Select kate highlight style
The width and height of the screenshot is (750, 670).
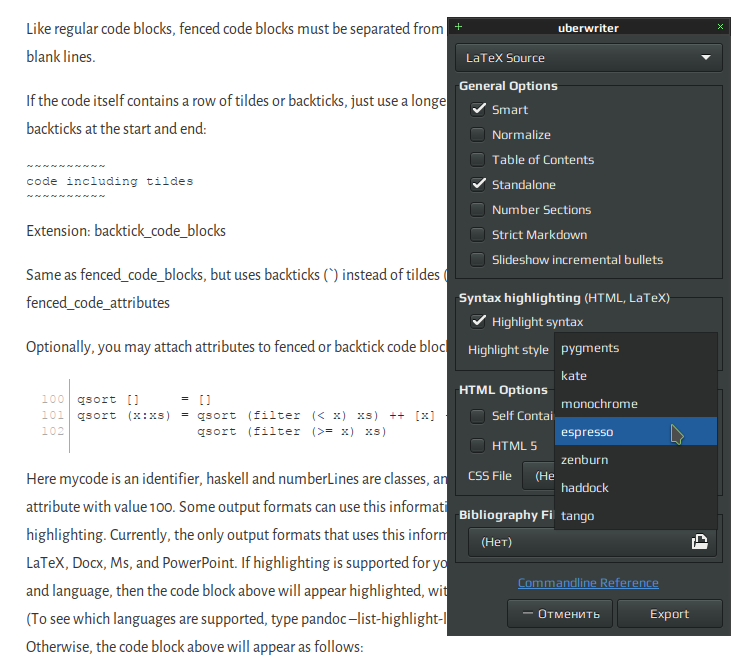636,375
